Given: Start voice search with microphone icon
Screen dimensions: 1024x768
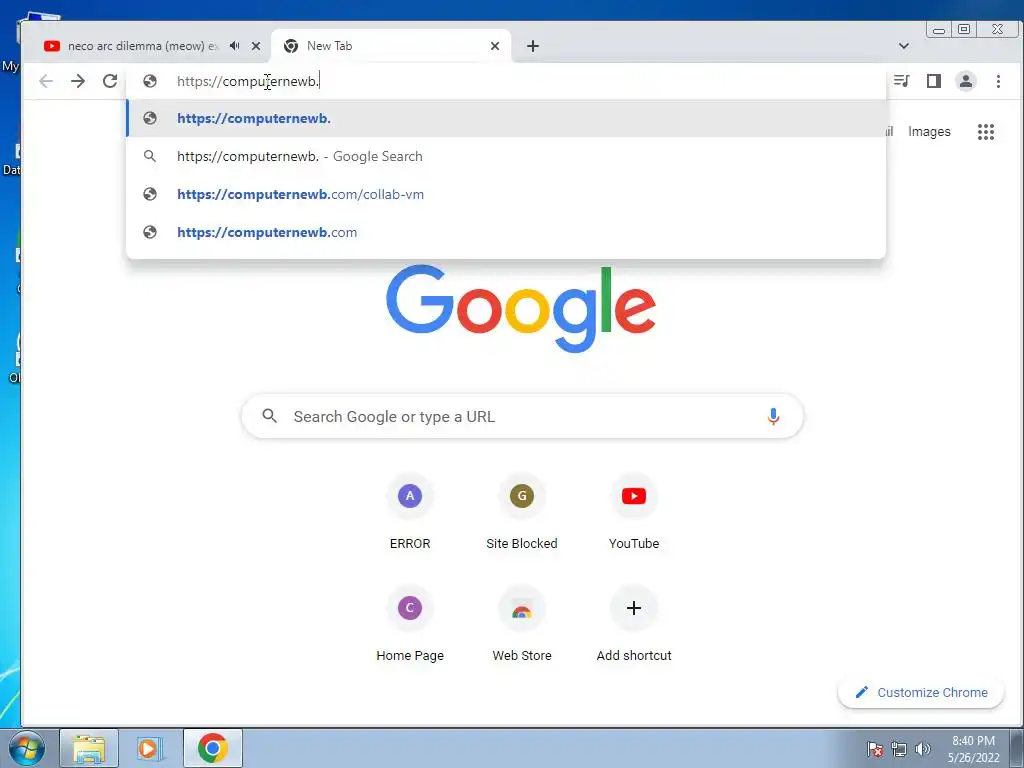Looking at the screenshot, I should coord(773,416).
